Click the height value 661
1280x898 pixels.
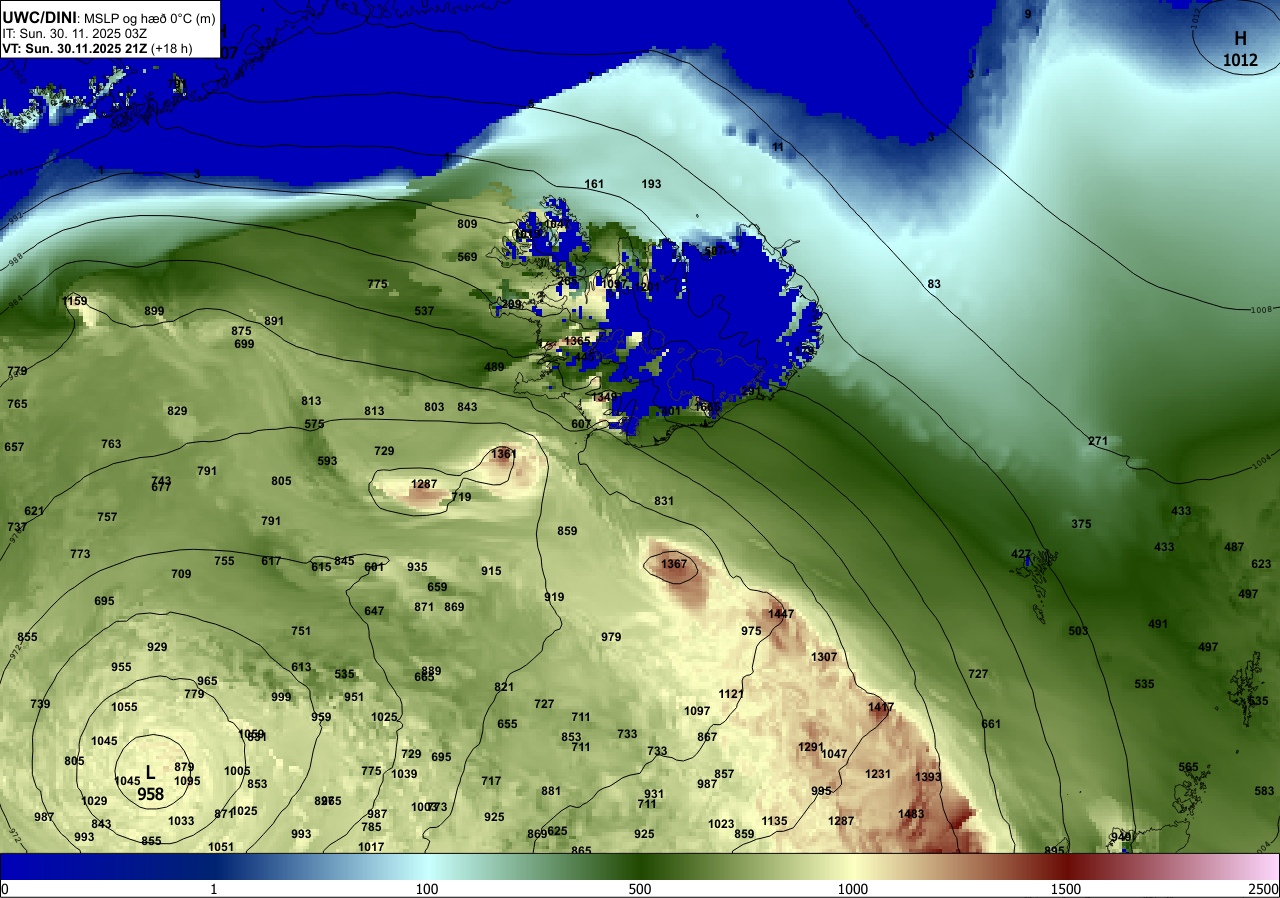[x=991, y=724]
